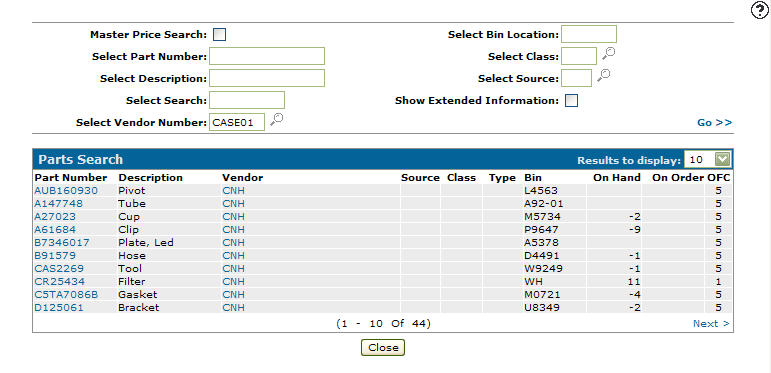
Task: Click CNH vendor in Filter row
Action: coord(233,282)
